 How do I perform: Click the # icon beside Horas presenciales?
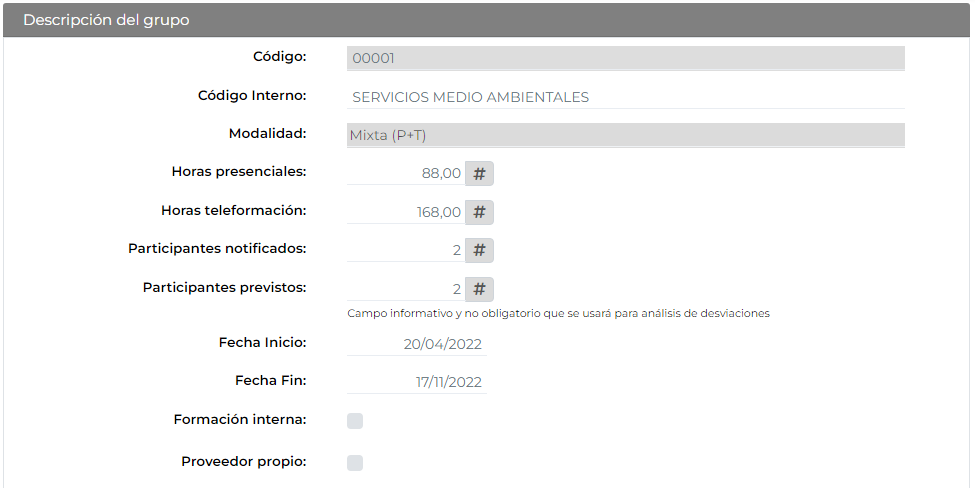point(479,173)
